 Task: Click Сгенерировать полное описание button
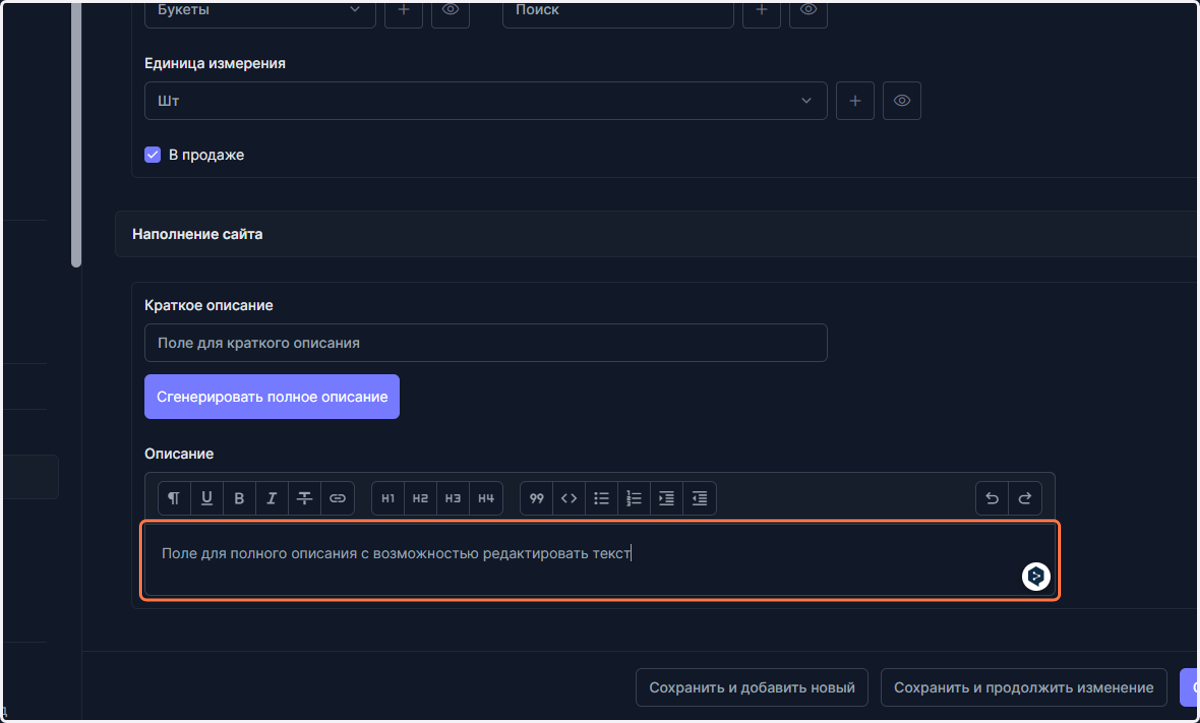pos(272,397)
